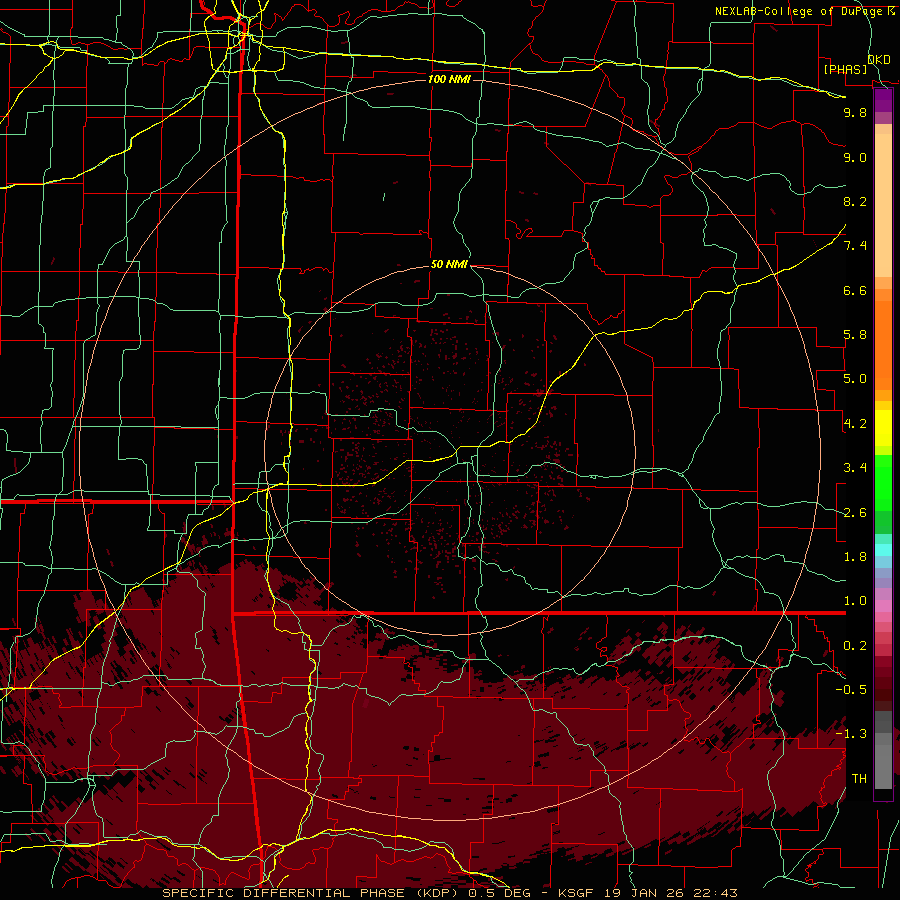Image resolution: width=900 pixels, height=900 pixels.
Task: Click the 7.4 value on color scale
Action: pyautogui.click(x=855, y=246)
